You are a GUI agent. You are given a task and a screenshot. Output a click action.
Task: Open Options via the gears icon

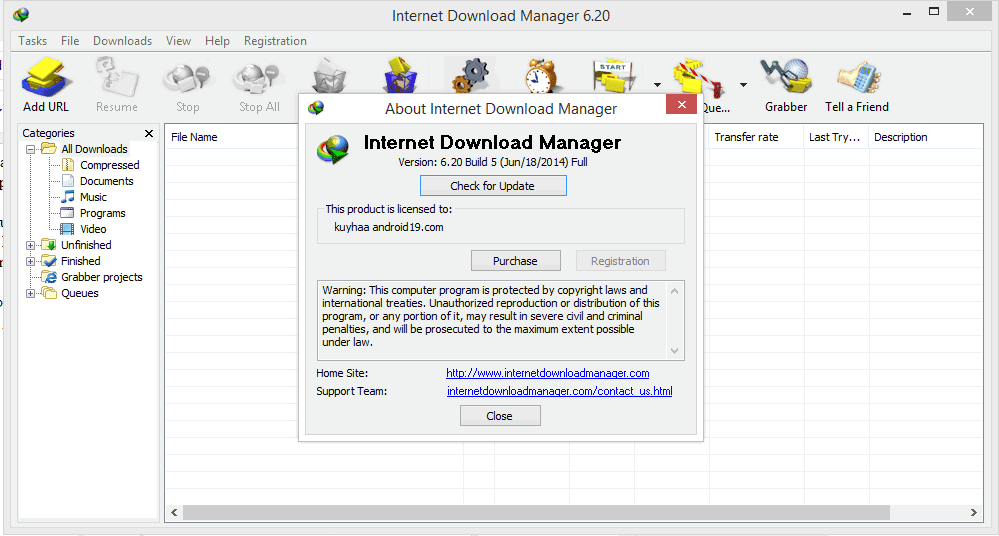tap(470, 75)
